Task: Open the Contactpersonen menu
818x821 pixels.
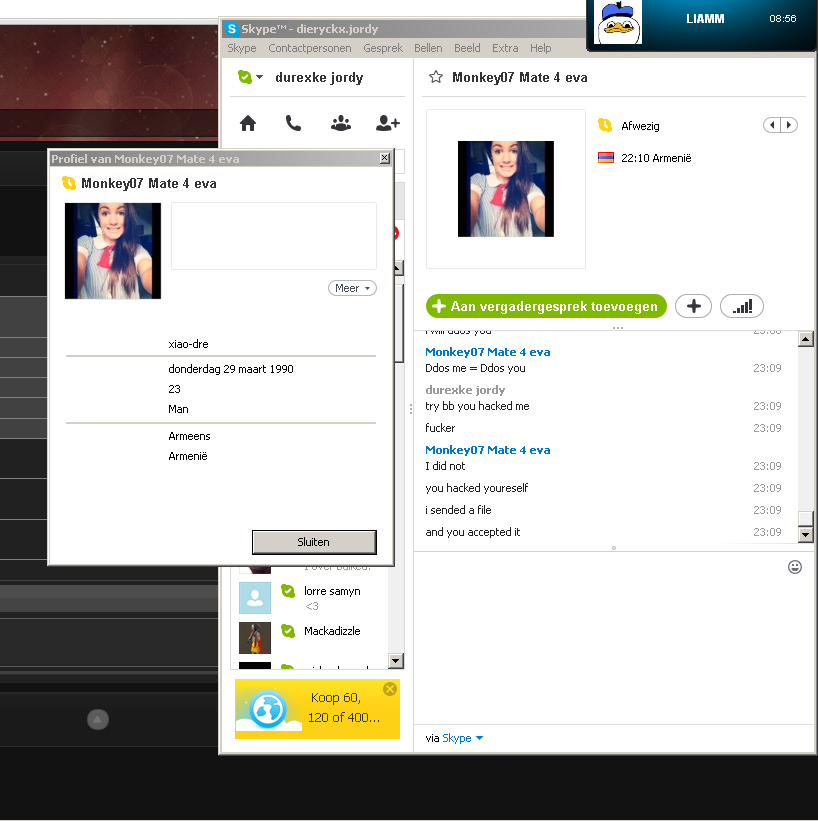Action: pos(310,48)
